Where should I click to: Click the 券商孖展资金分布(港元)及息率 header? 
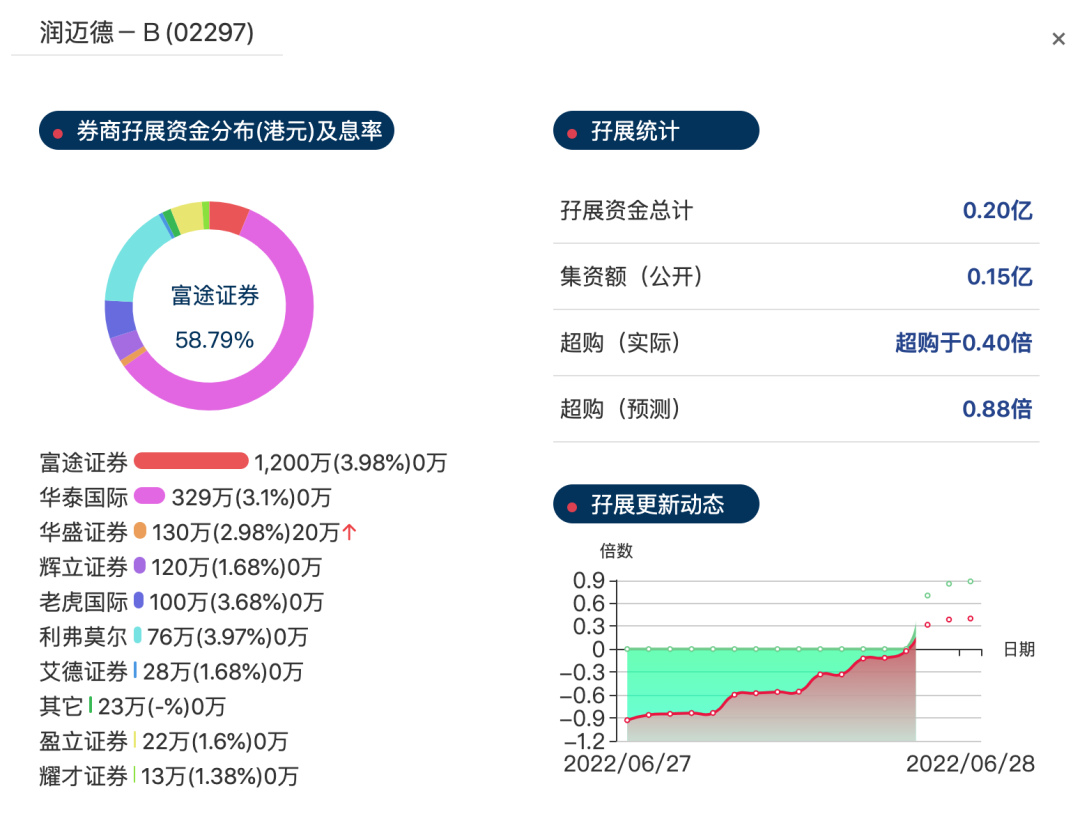tap(216, 131)
